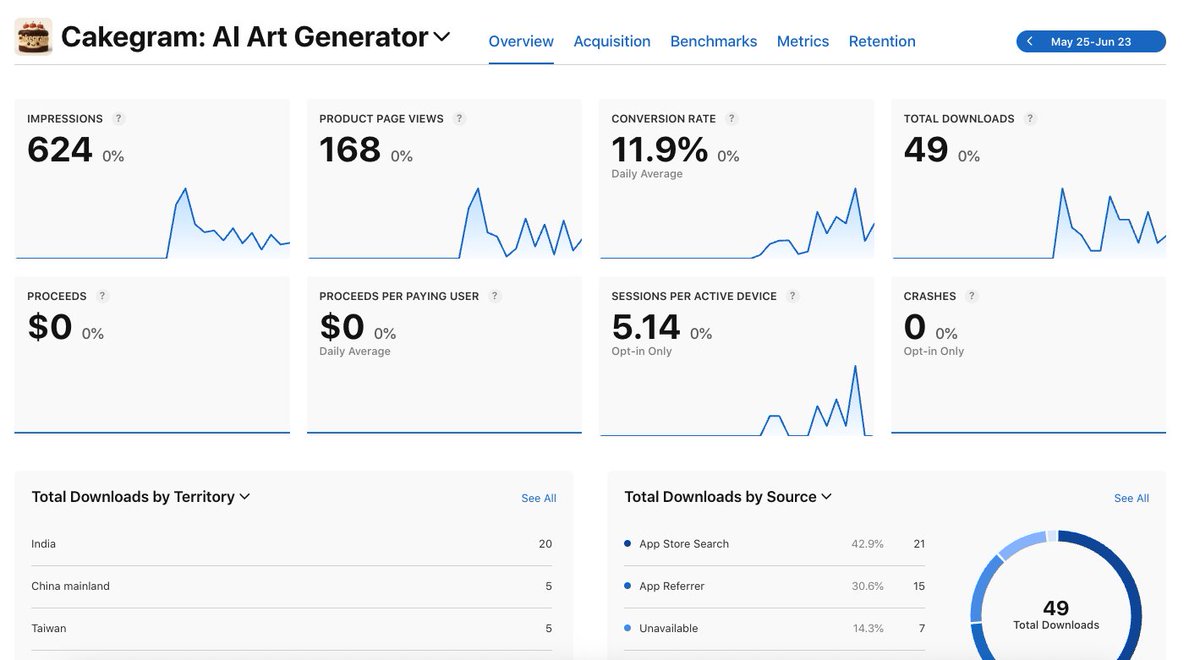
Task: Open the Acquisition tab
Action: click(612, 41)
